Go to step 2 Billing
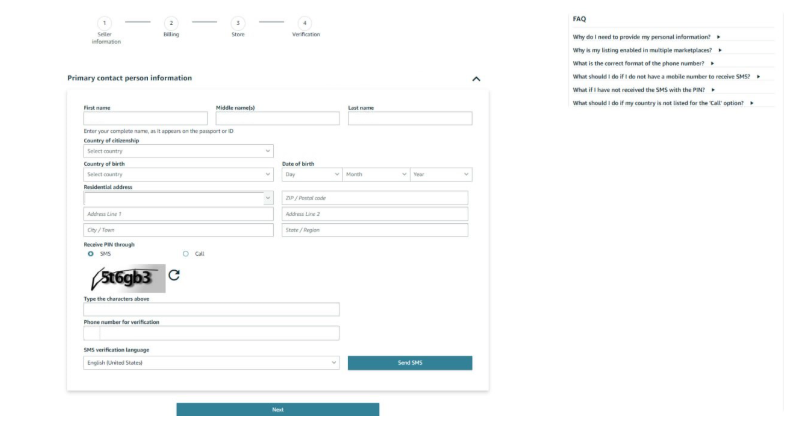The width and height of the screenshot is (789, 434). click(x=171, y=23)
